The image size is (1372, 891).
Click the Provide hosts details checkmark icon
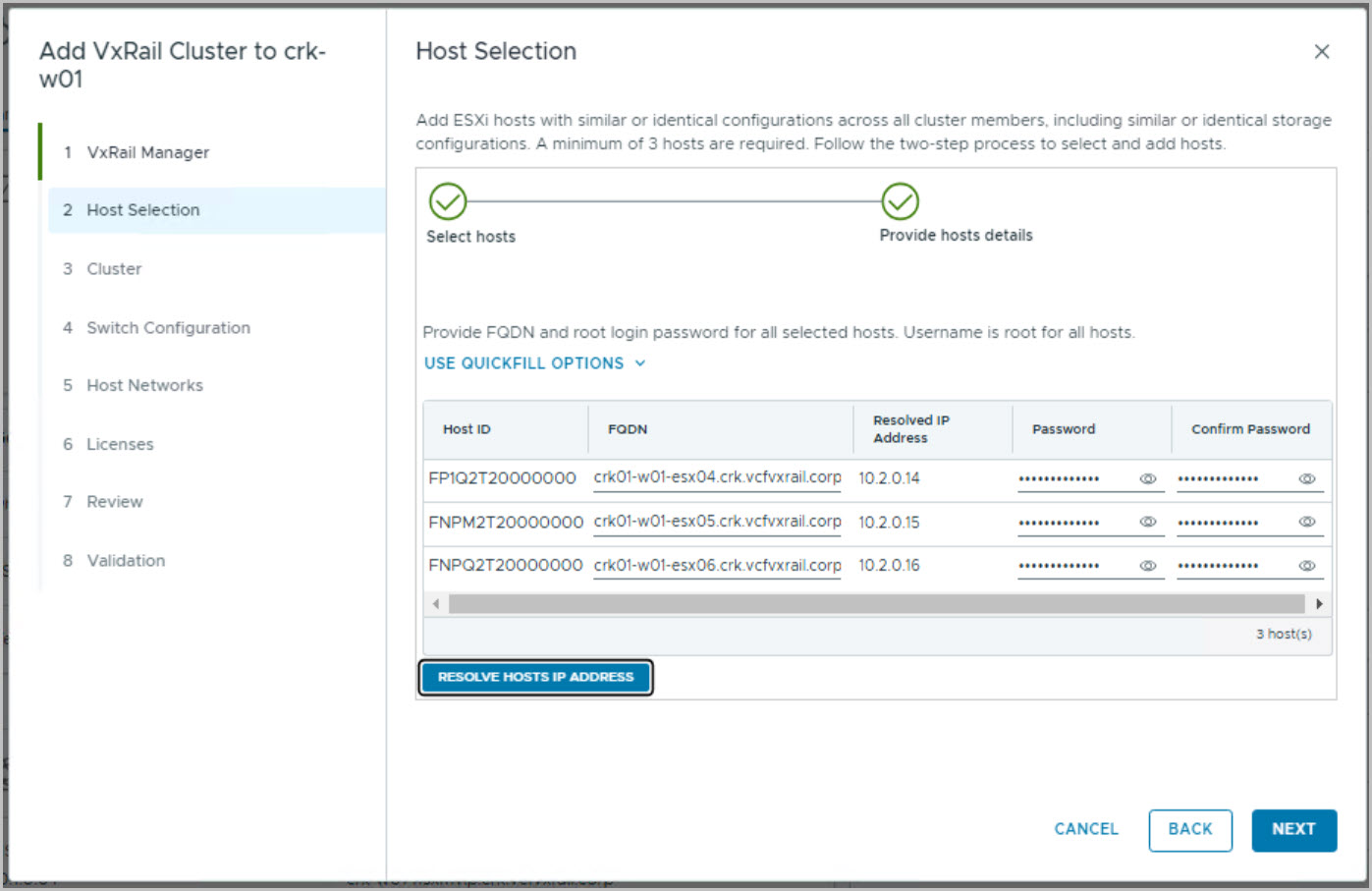(899, 201)
